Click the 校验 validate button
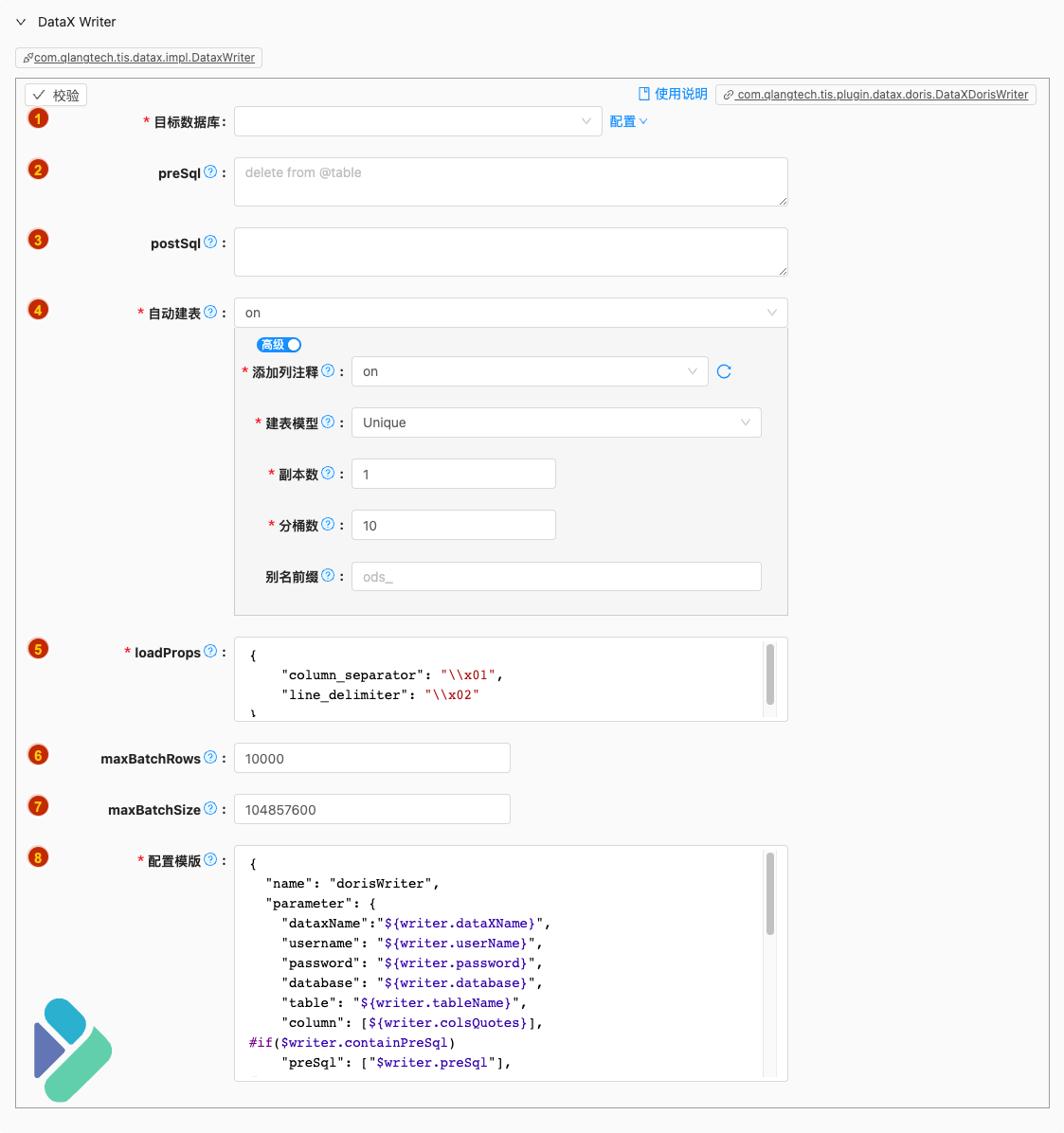The image size is (1064, 1133). point(56,95)
